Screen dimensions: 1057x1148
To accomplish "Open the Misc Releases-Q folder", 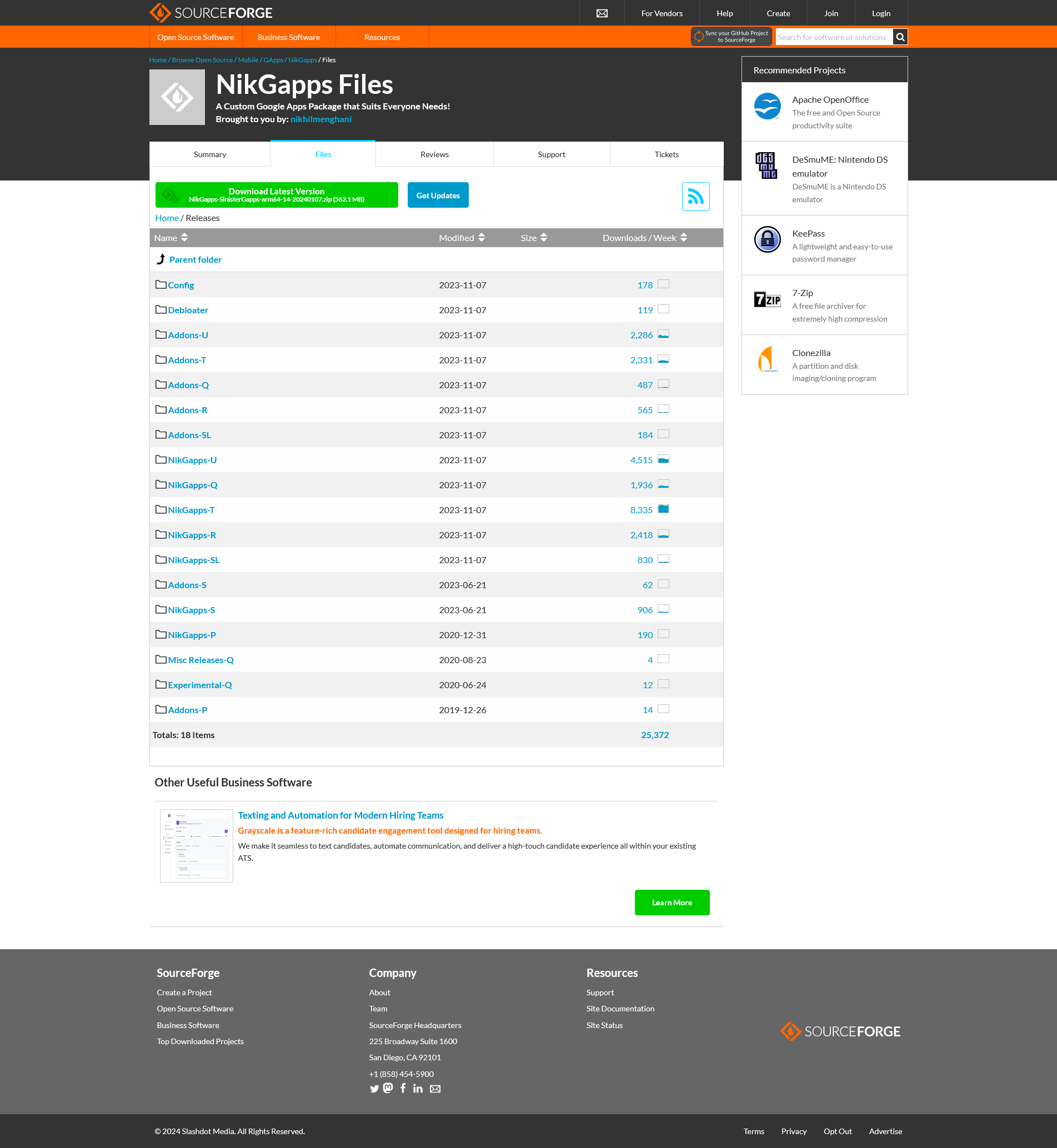I will coord(201,659).
